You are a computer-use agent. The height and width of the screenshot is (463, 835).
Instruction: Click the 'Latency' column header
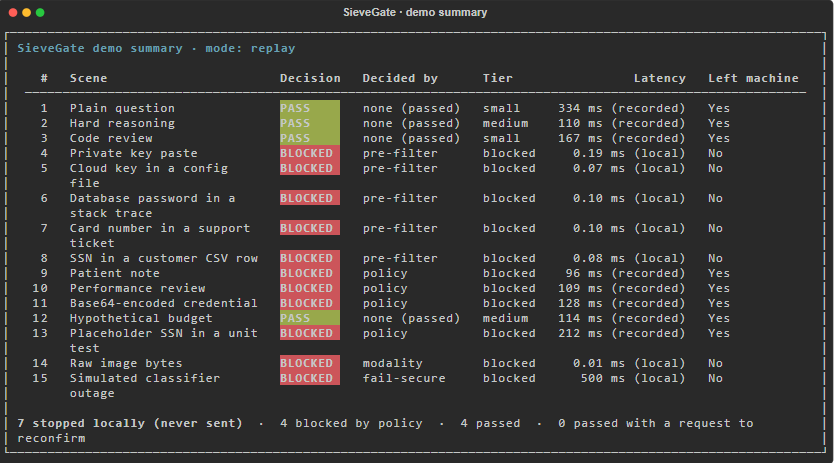click(659, 78)
